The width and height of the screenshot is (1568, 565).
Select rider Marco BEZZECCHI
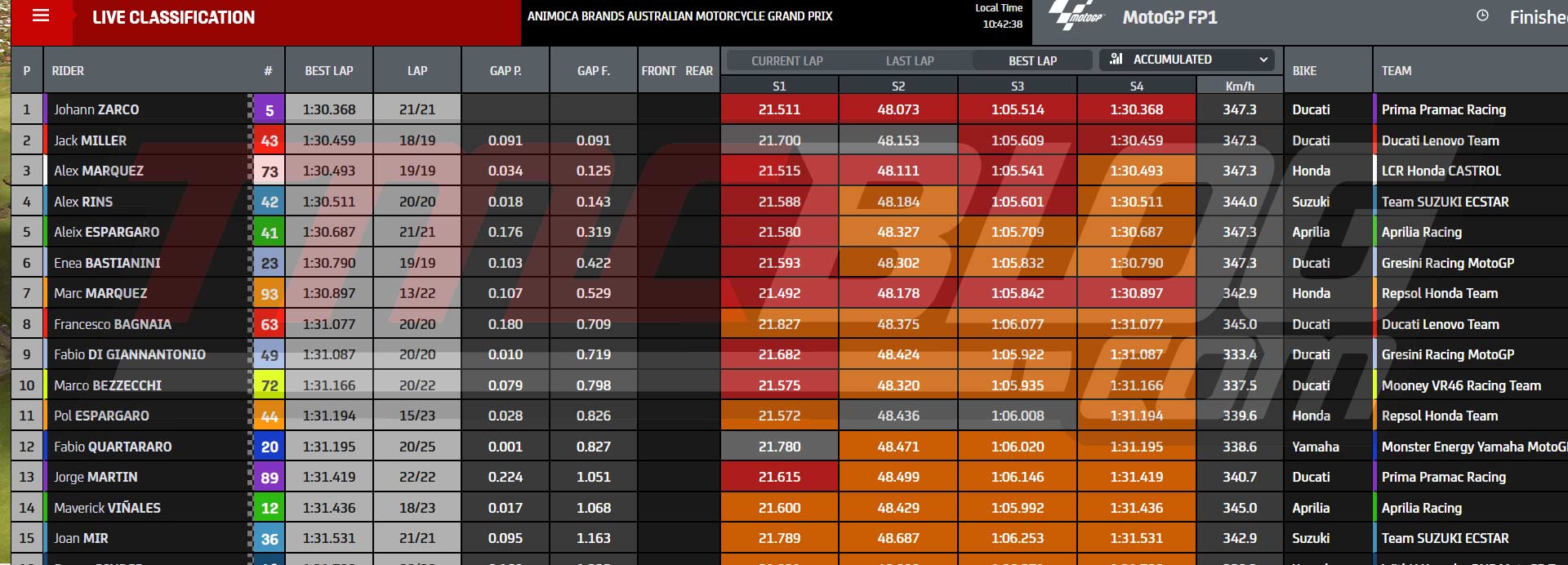(108, 385)
